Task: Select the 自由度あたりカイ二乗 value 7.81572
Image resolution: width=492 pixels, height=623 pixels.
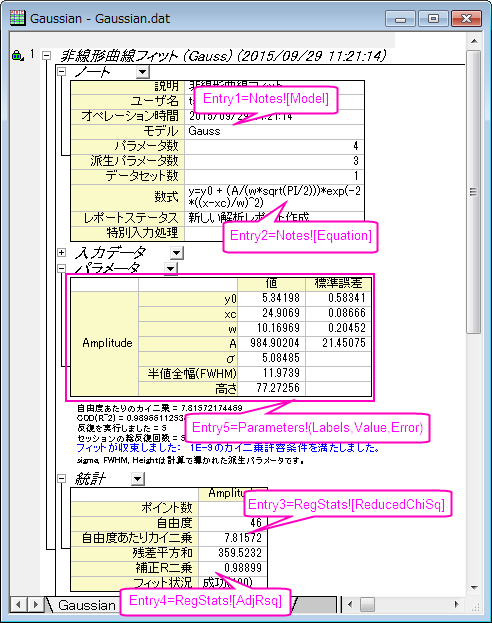Action: (x=233, y=538)
